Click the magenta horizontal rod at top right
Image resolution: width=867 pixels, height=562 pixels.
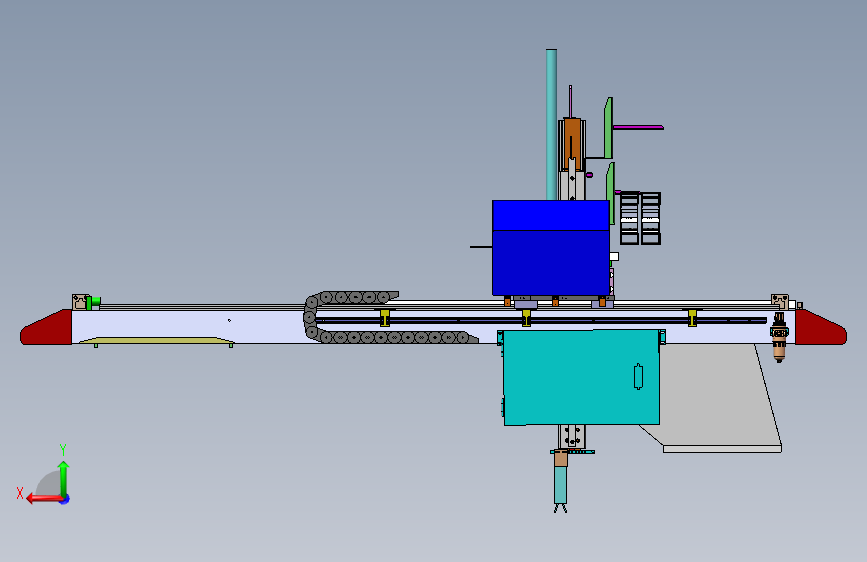click(638, 127)
